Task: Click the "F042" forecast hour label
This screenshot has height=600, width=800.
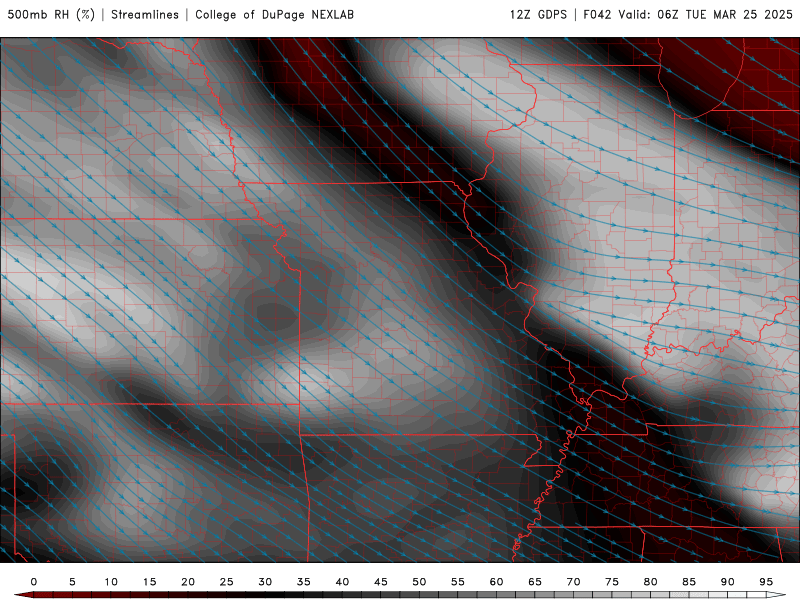Action: [597, 14]
